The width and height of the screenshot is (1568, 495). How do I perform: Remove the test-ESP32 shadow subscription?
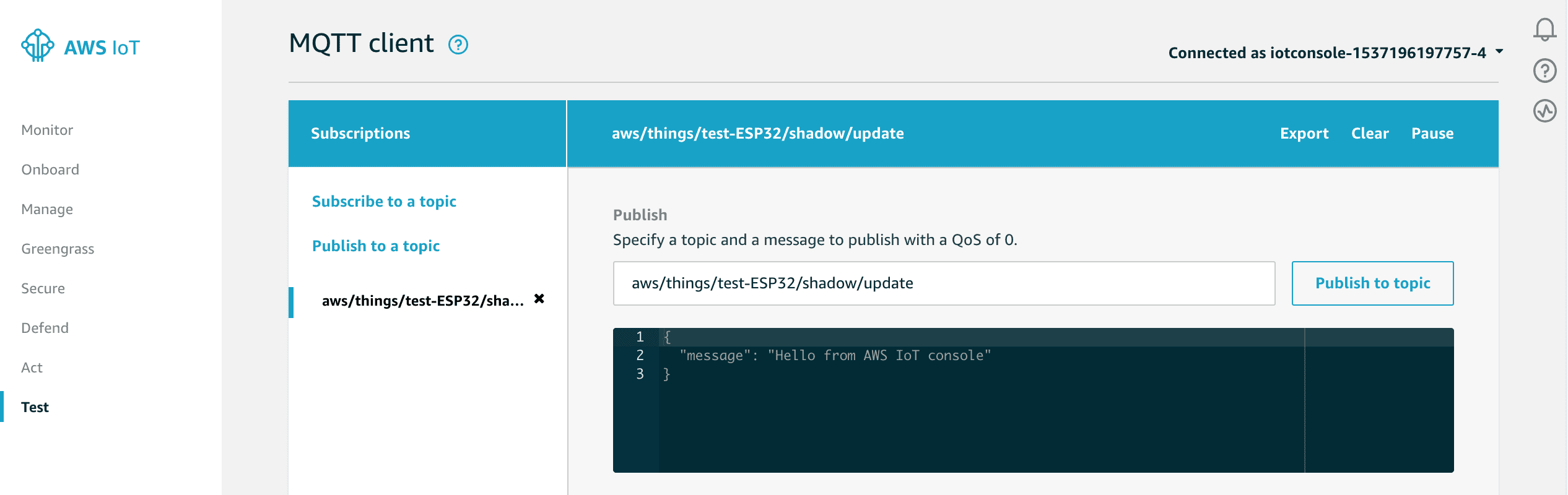[539, 299]
